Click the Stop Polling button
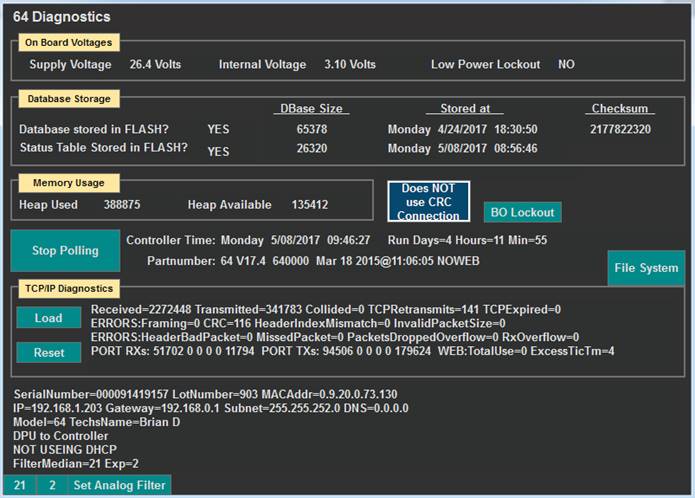 [x=65, y=251]
